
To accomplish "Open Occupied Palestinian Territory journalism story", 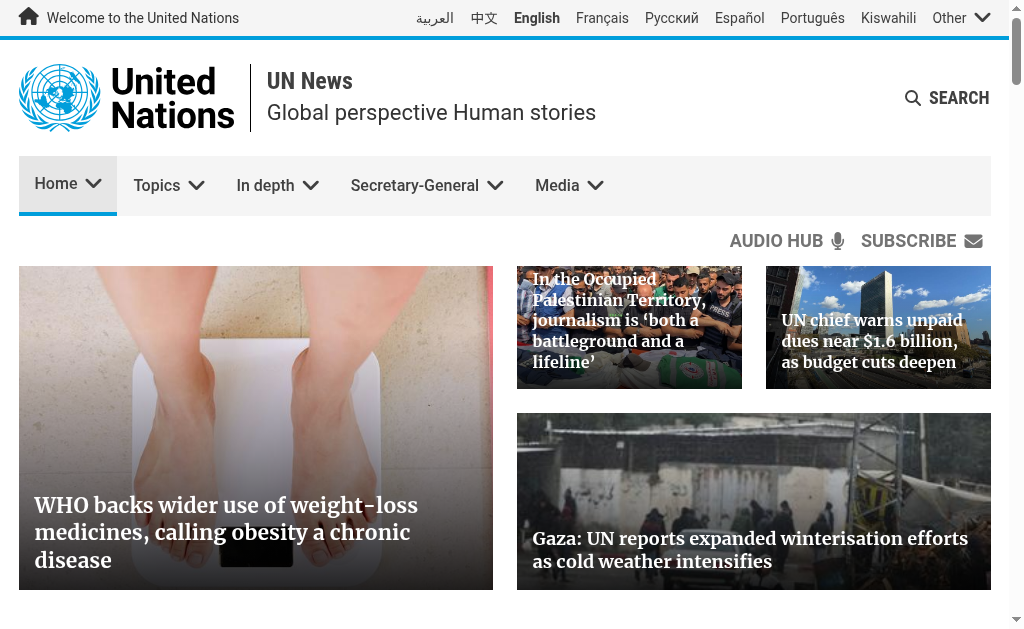I will coord(618,320).
